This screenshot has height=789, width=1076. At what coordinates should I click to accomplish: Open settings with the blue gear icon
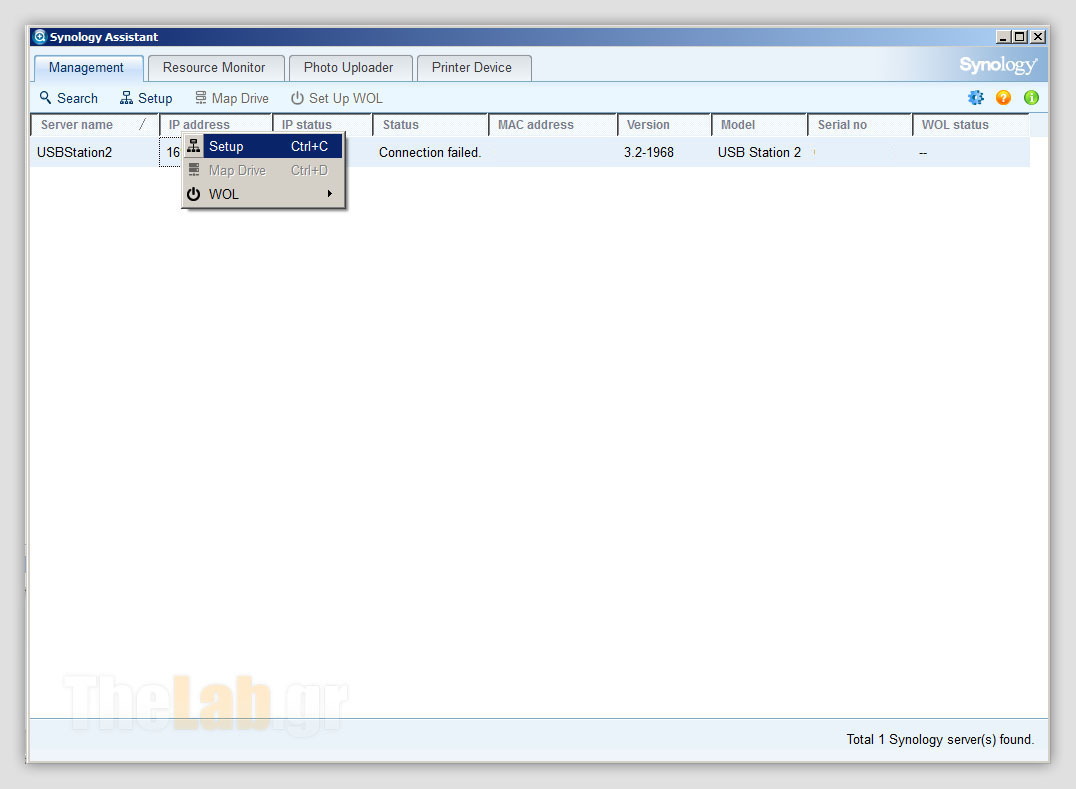(975, 97)
